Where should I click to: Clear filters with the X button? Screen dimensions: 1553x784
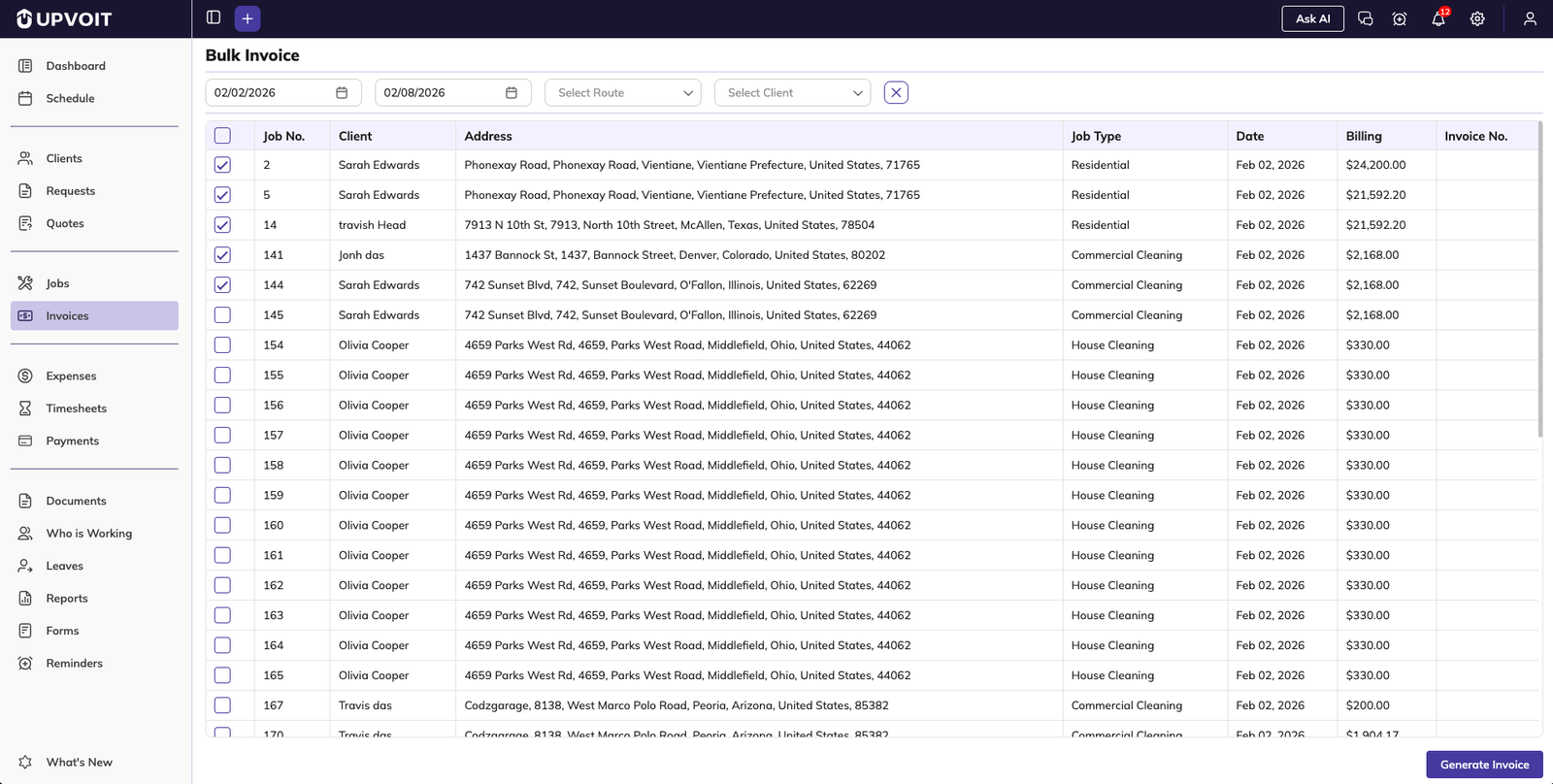point(896,92)
